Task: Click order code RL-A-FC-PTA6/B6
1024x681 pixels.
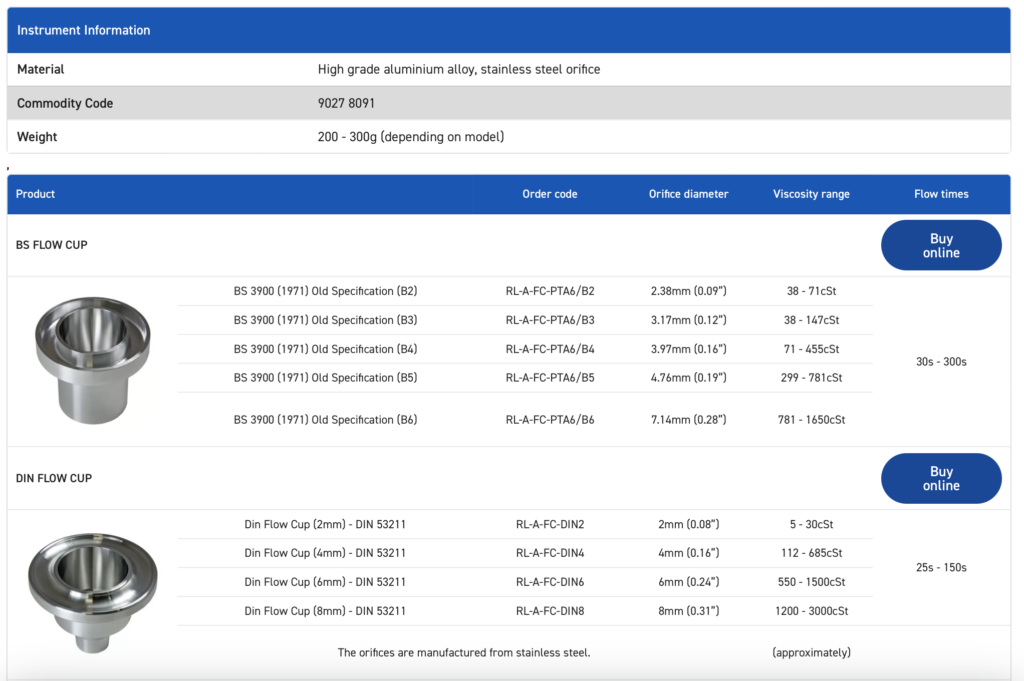Action: coord(549,420)
